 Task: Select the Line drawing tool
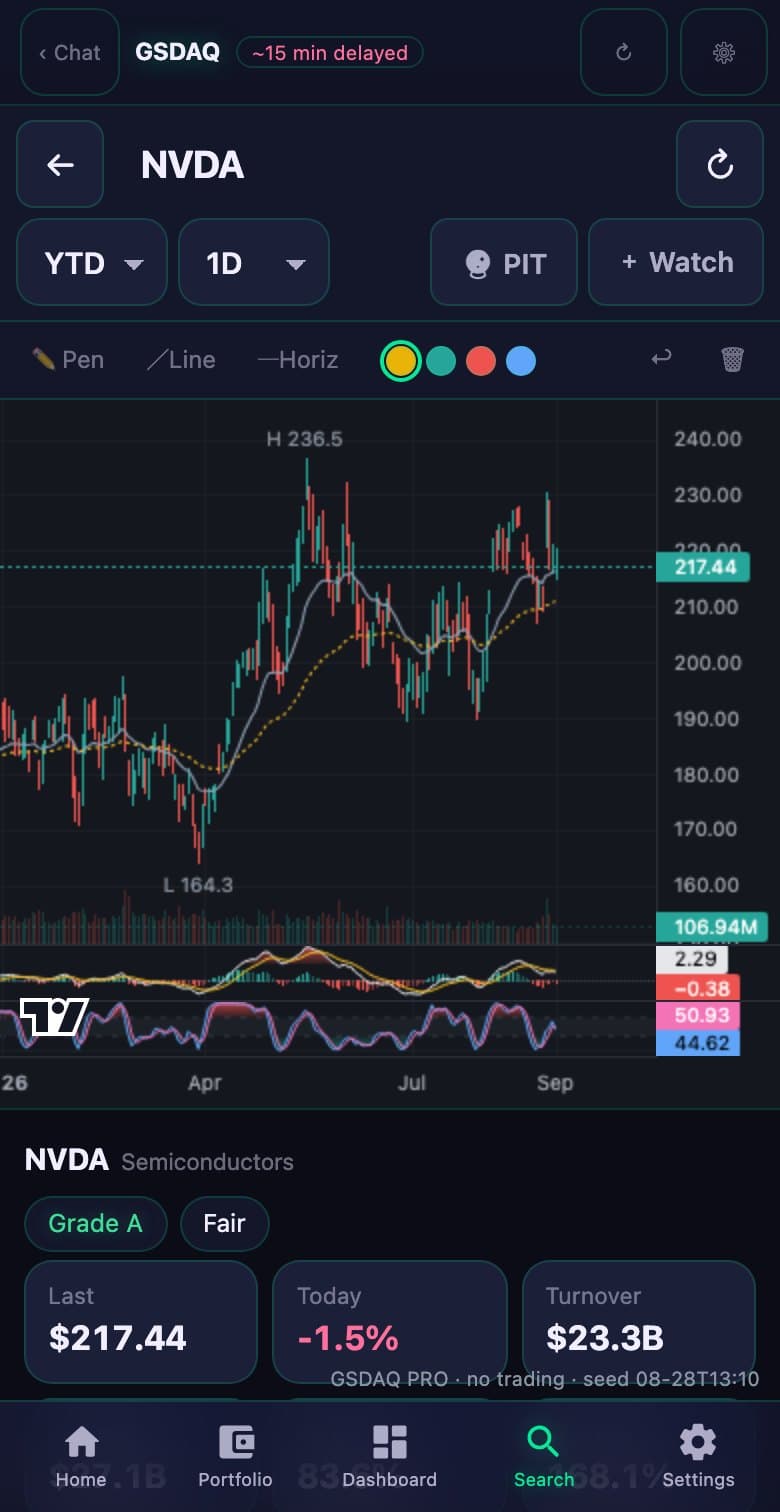181,360
